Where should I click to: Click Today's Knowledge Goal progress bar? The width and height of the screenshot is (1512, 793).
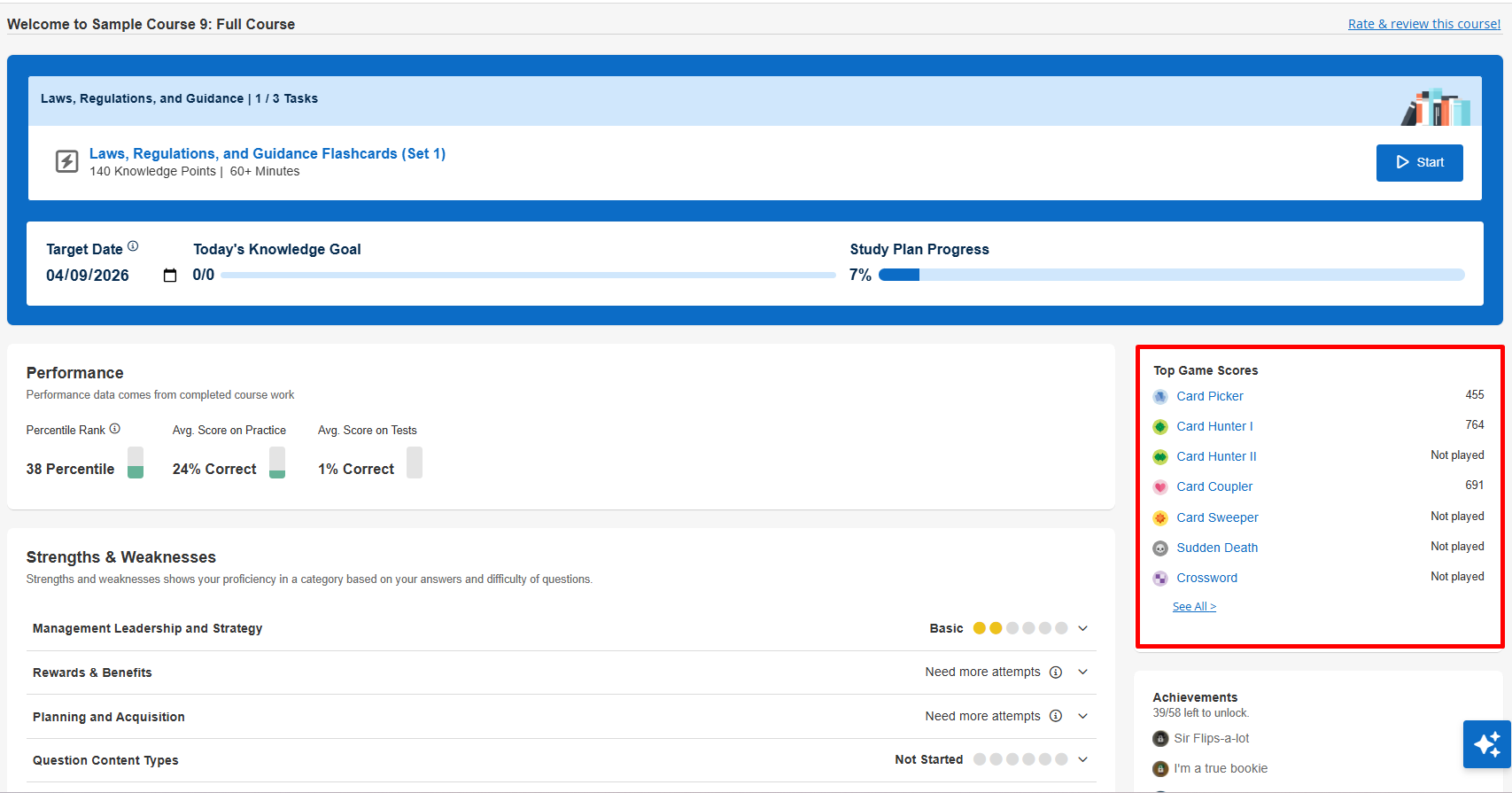[529, 275]
